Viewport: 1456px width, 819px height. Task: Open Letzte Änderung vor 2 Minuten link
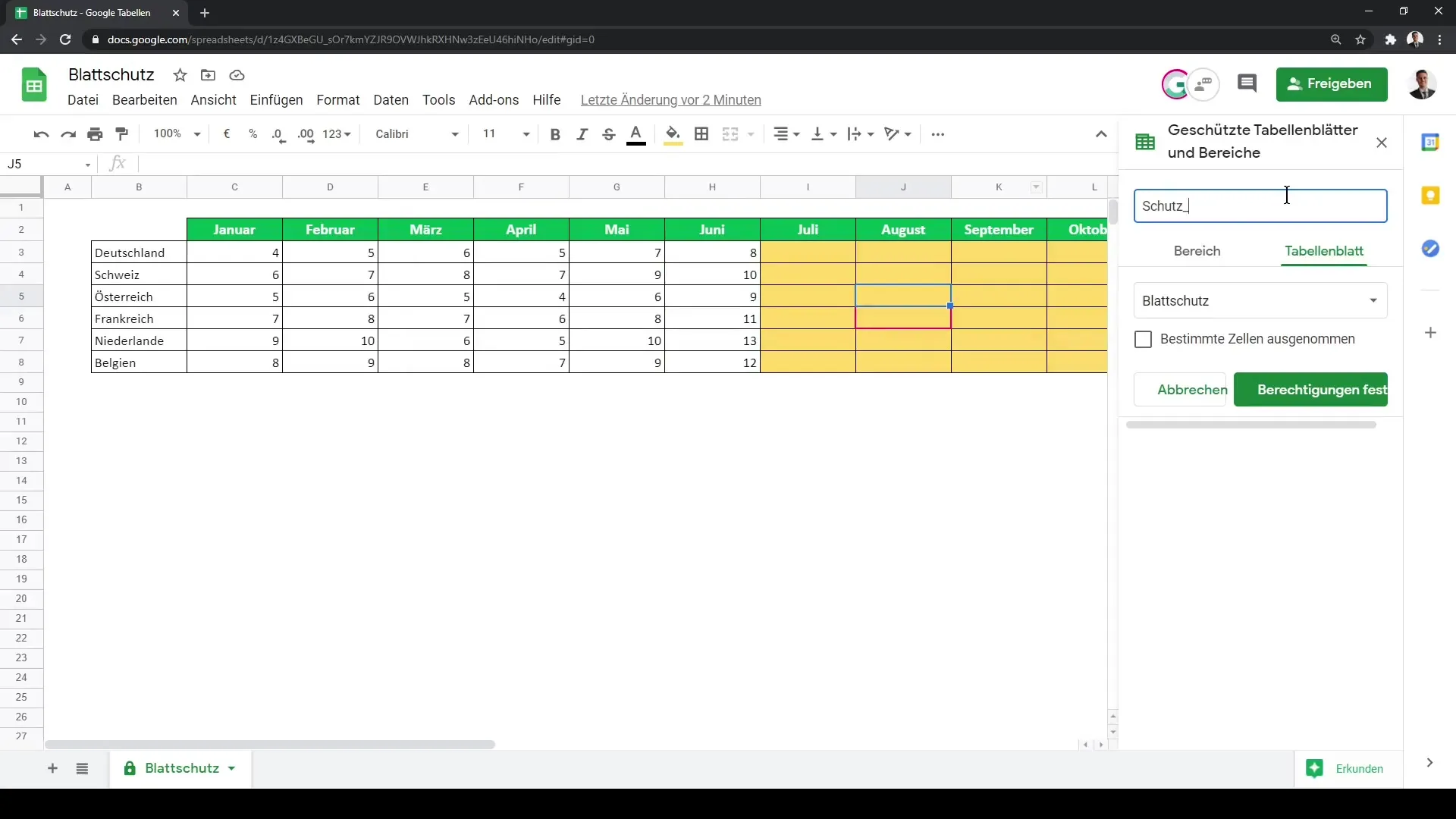click(x=670, y=100)
